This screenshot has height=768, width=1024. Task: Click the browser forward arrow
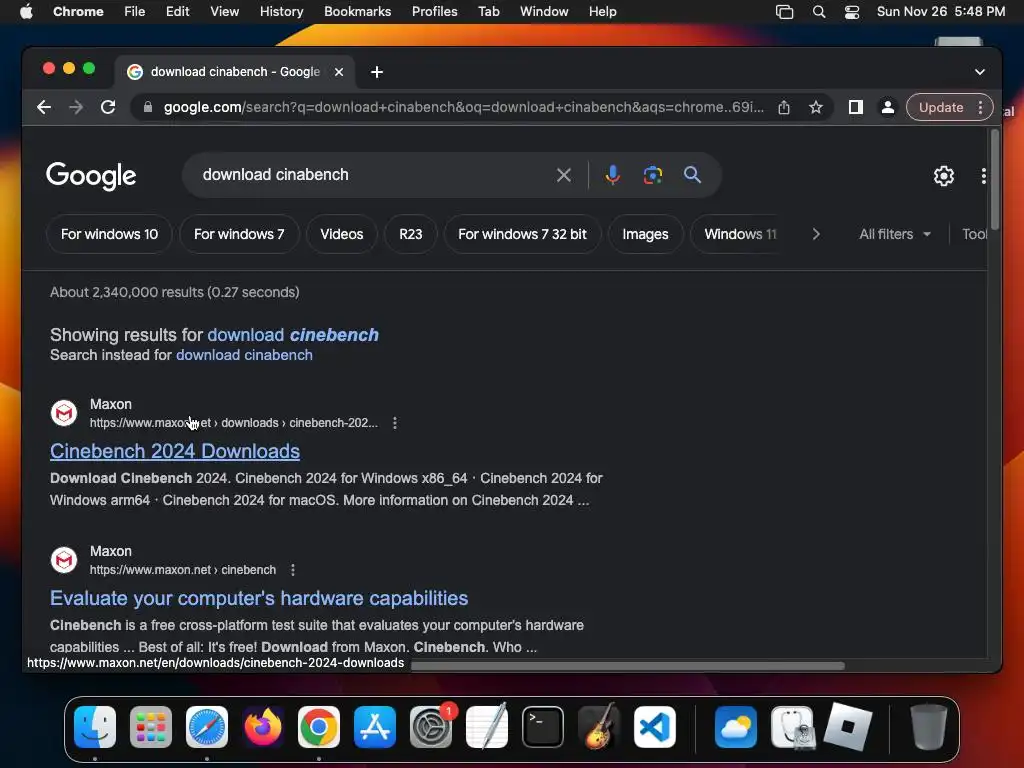(76, 107)
